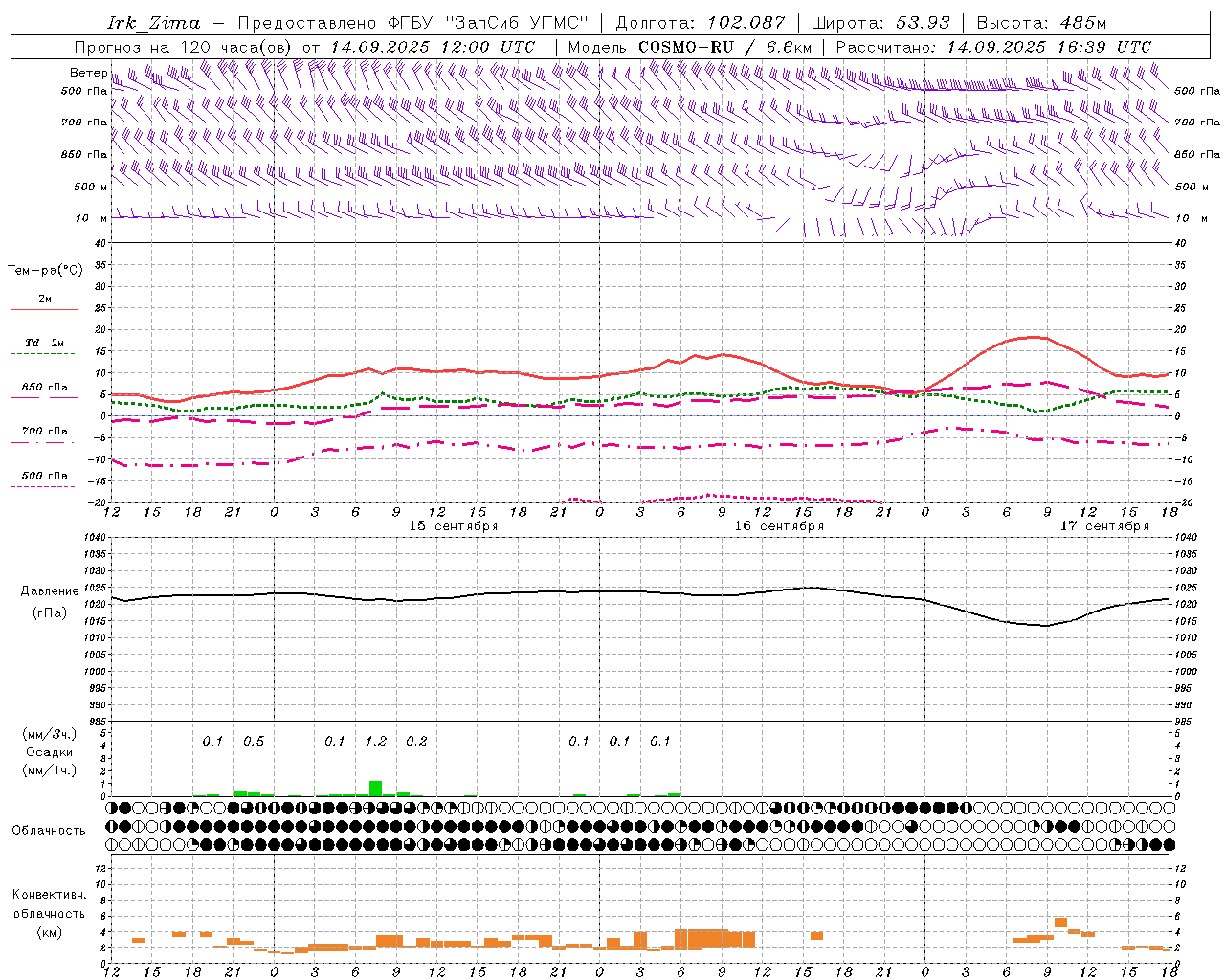Click the "Осадки" precipitation label
This screenshot has width=1225, height=980.
click(50, 753)
